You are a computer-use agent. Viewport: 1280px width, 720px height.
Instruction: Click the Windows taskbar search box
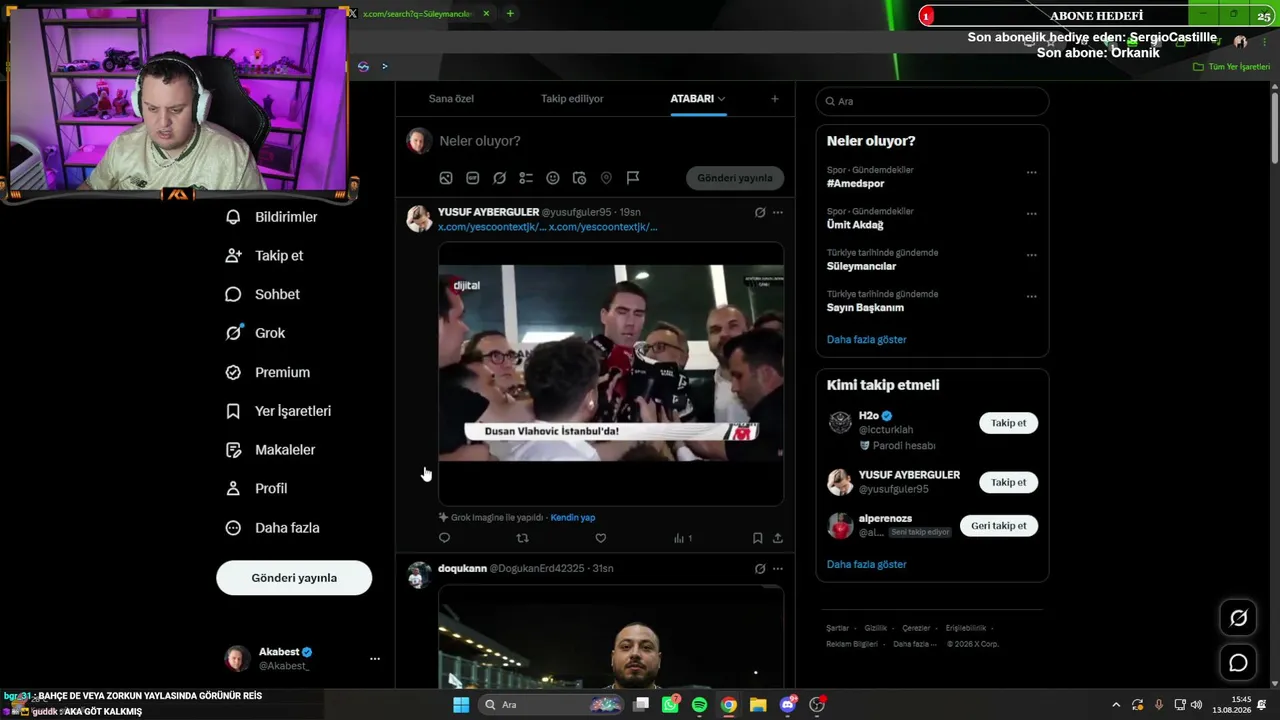coord(551,705)
